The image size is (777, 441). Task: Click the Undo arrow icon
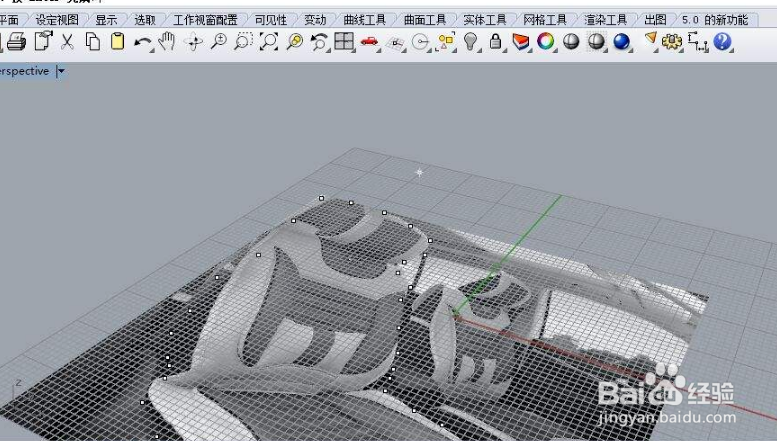tap(143, 43)
